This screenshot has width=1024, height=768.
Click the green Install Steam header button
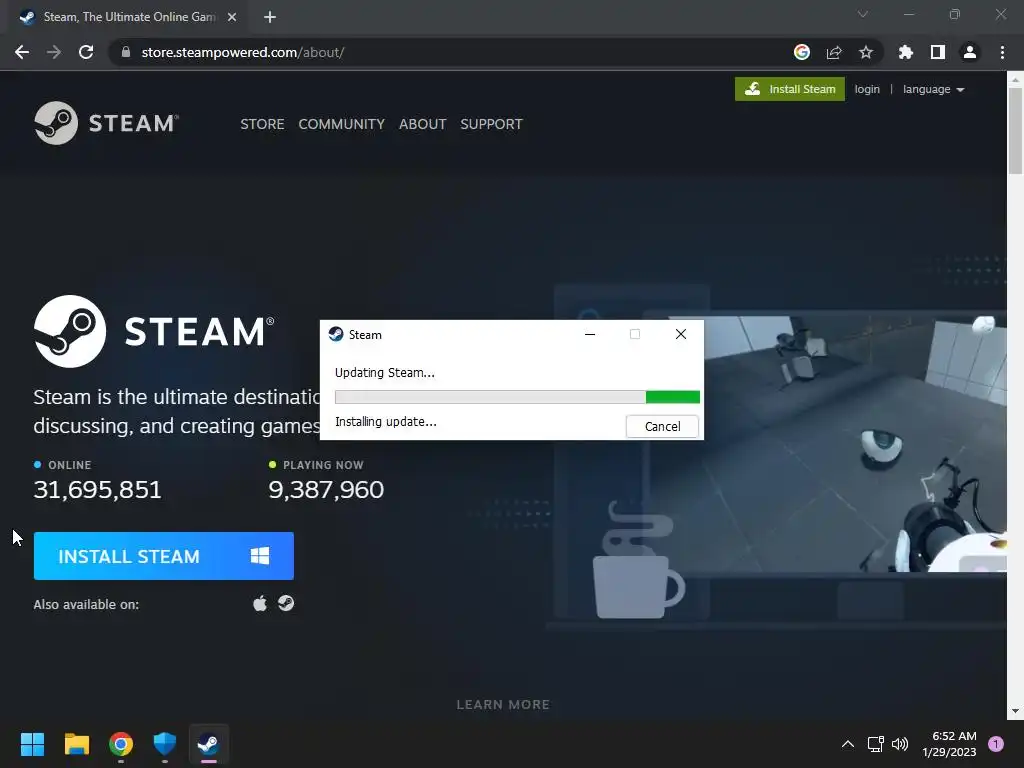pyautogui.click(x=790, y=89)
